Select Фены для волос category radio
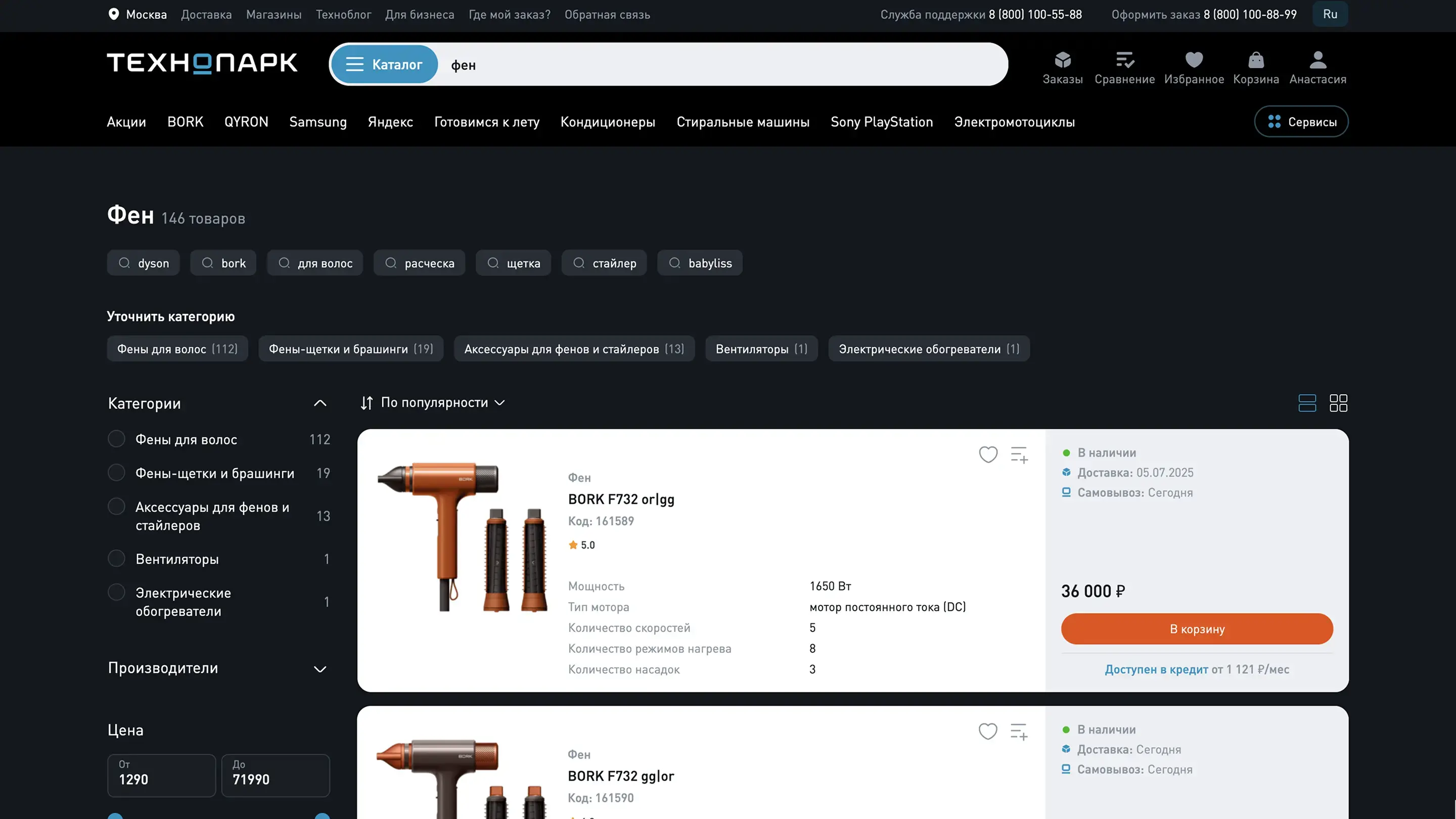Viewport: 1456px width, 819px height. click(116, 439)
